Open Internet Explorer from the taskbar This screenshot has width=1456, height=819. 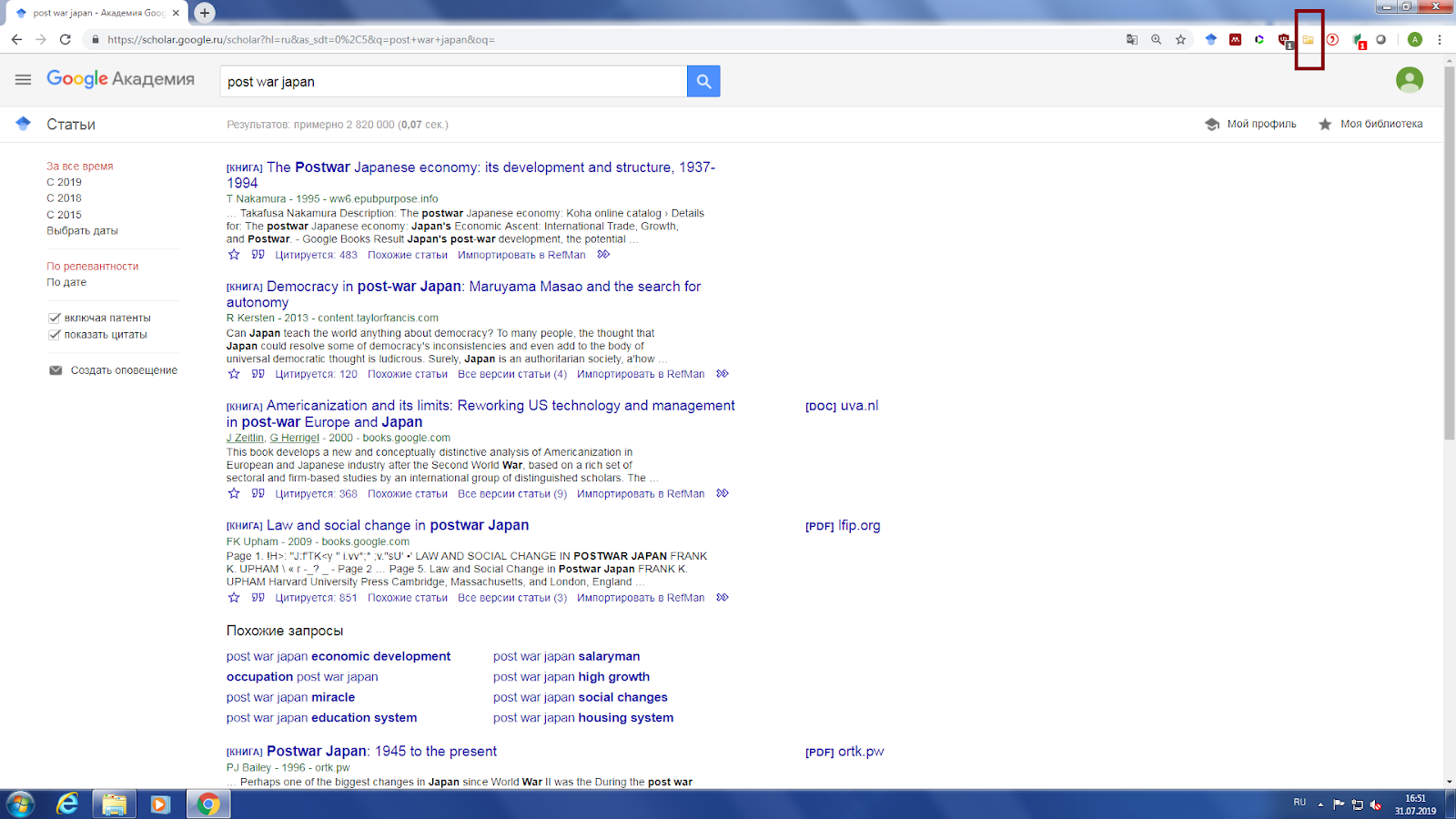coord(67,804)
